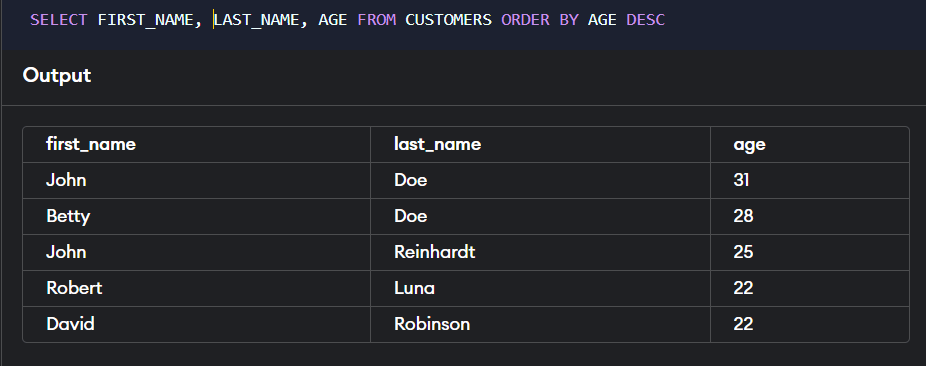926x366 pixels.
Task: Click the ORDER keyword in the query
Action: [525, 19]
